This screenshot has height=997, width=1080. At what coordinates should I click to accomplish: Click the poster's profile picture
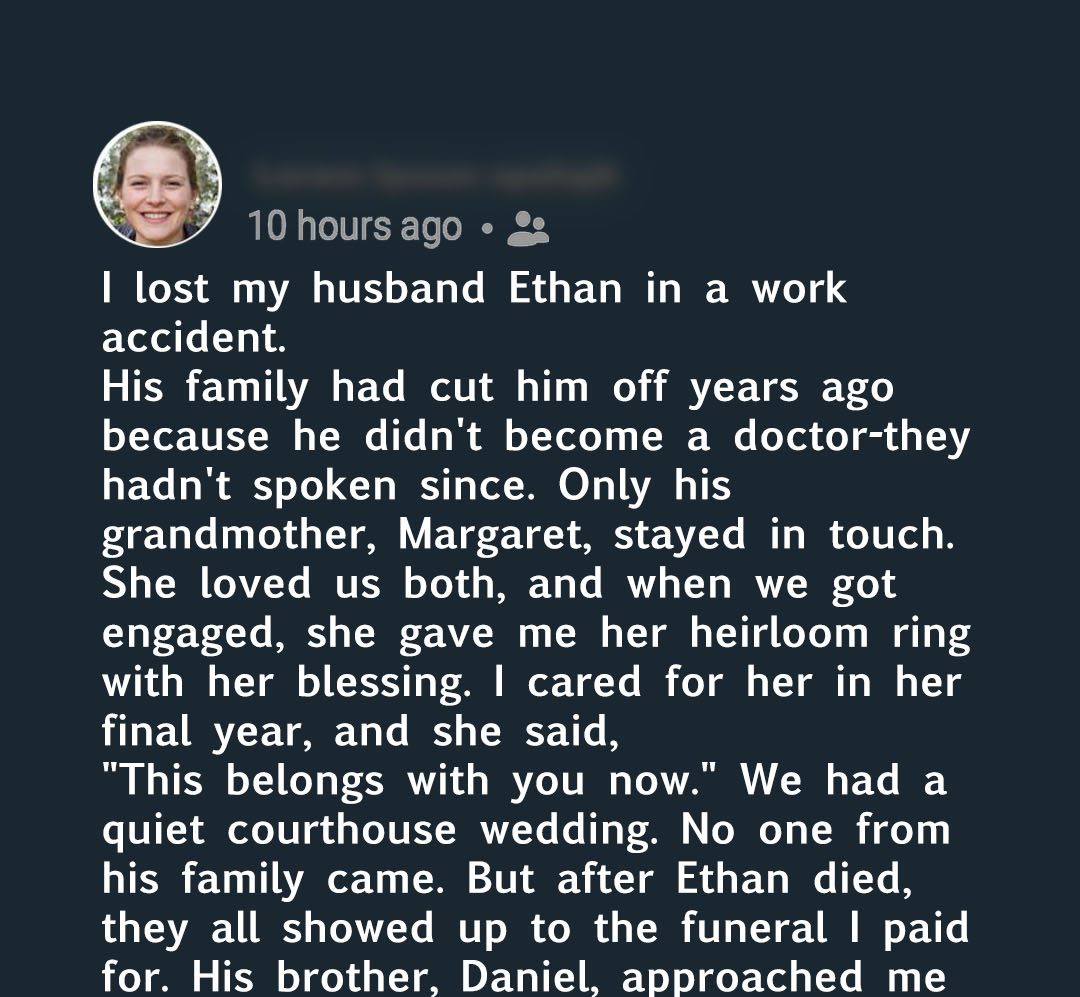pos(157,185)
